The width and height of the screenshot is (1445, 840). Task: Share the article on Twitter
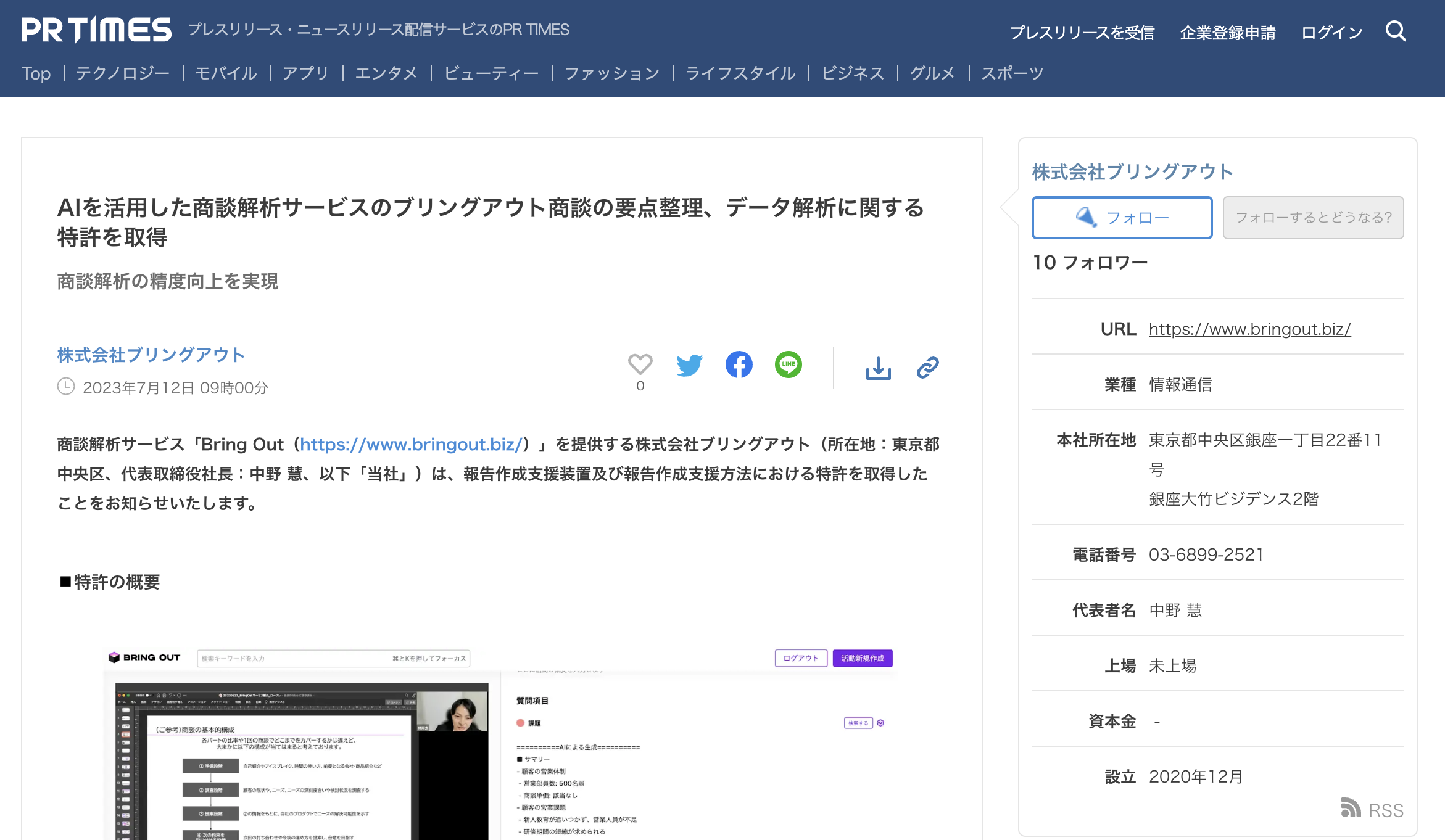[x=689, y=365]
